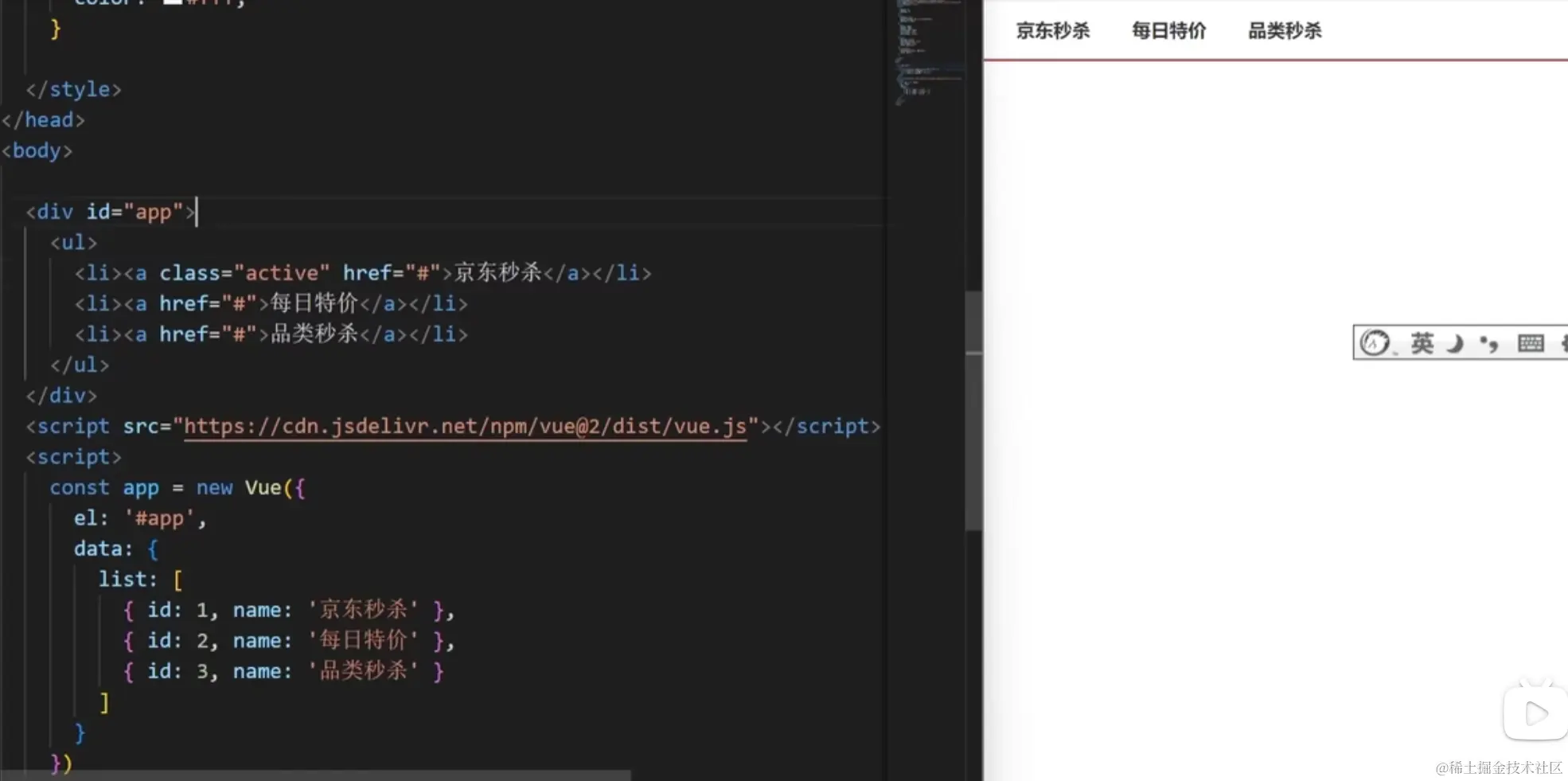Click the id: 2 每日特价 object line
The width and height of the screenshot is (1568, 781).
[x=289, y=641]
